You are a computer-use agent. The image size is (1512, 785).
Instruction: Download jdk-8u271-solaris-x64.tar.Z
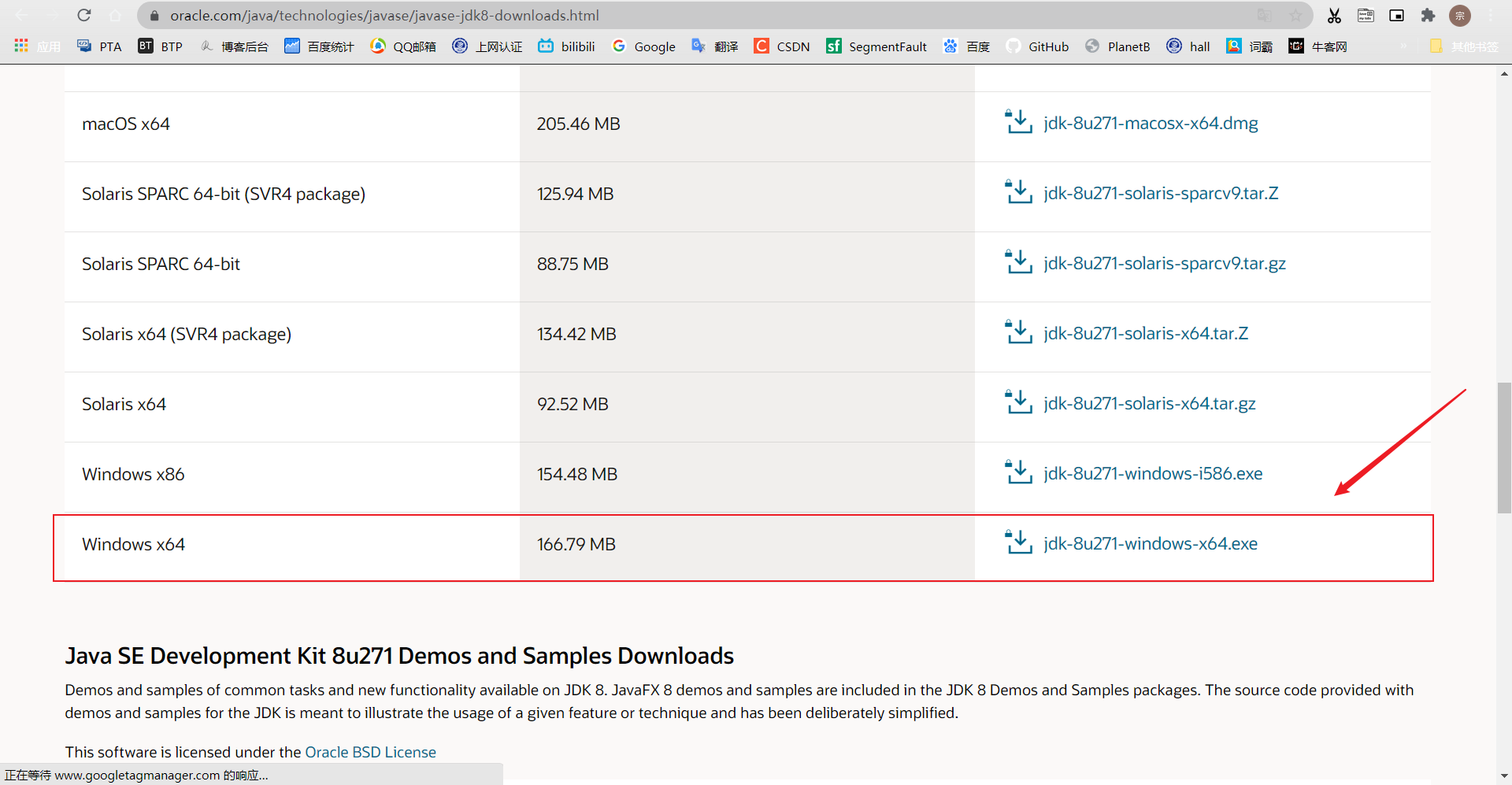pyautogui.click(x=1146, y=333)
